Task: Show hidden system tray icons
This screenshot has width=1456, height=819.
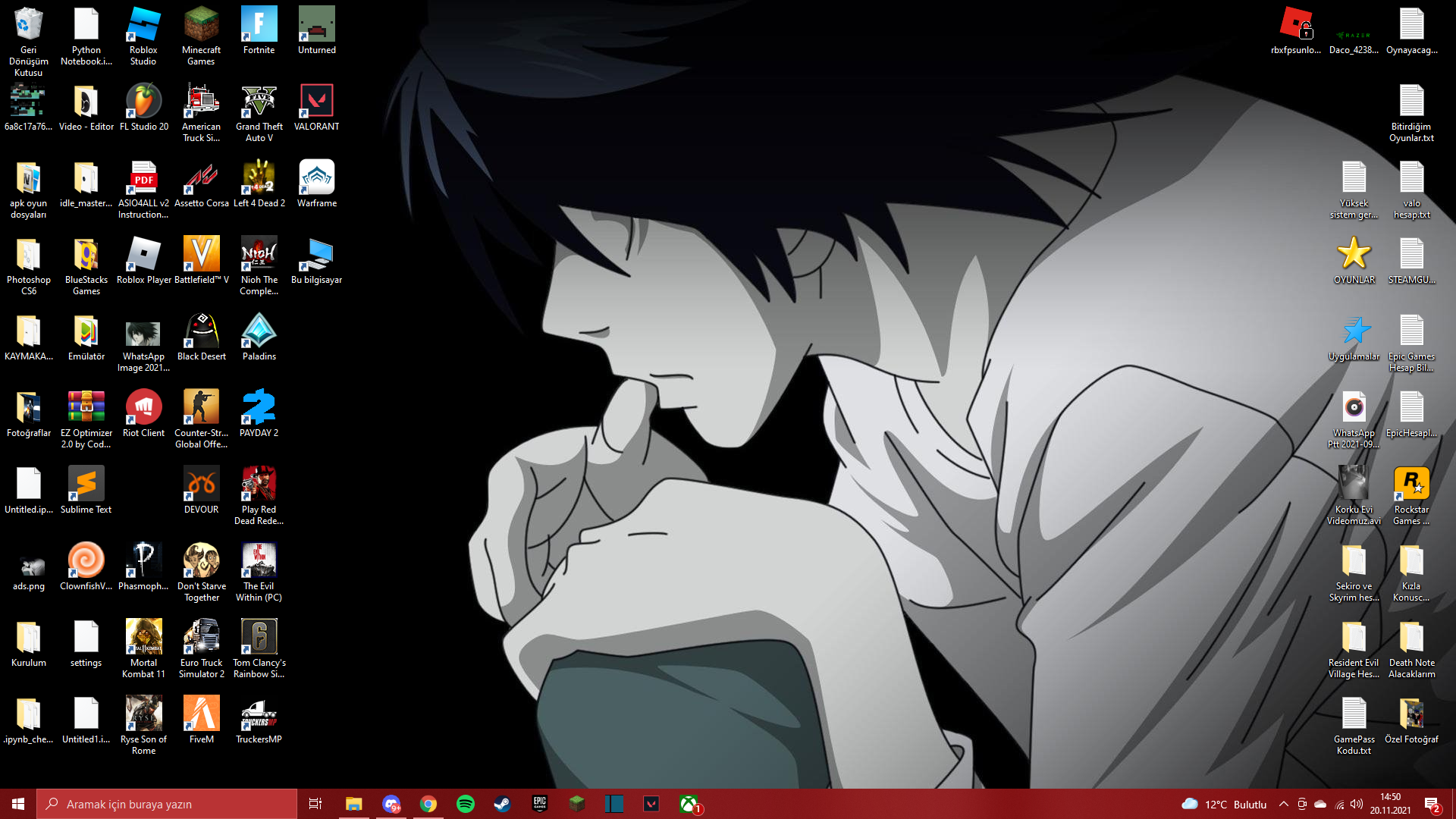Action: 1283,805
